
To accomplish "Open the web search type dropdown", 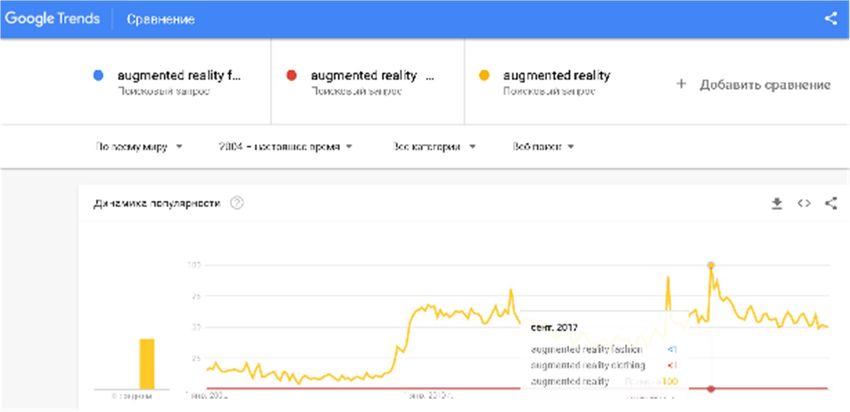I will [543, 146].
